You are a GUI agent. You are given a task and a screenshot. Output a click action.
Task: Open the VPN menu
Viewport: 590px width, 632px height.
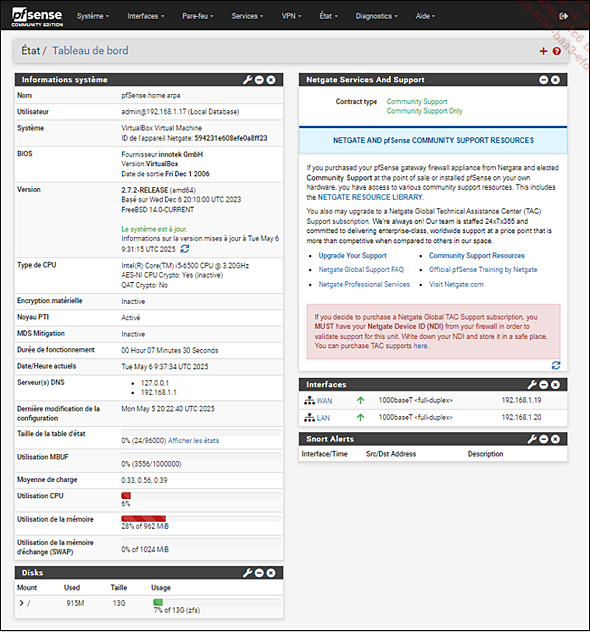[x=291, y=16]
